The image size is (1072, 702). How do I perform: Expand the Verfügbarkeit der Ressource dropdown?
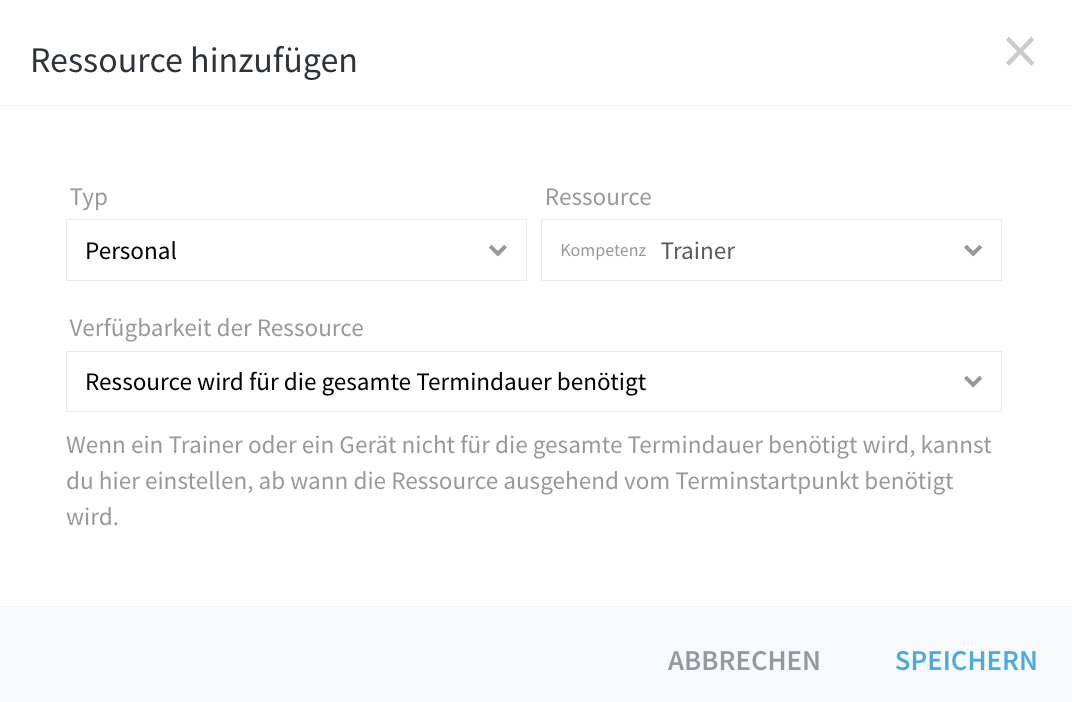pyautogui.click(x=534, y=381)
